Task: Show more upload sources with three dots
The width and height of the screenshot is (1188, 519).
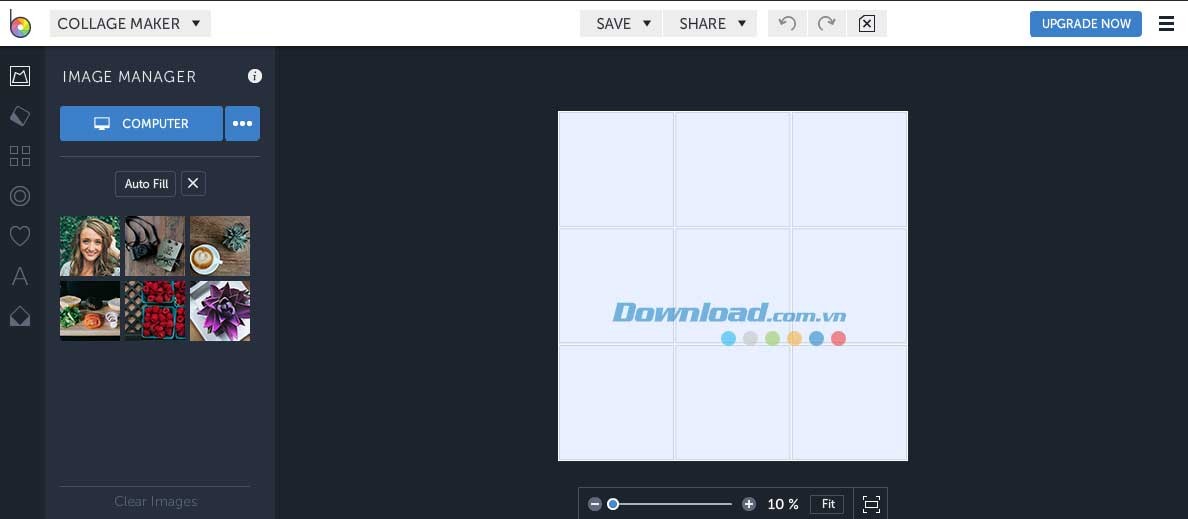Action: [x=242, y=124]
